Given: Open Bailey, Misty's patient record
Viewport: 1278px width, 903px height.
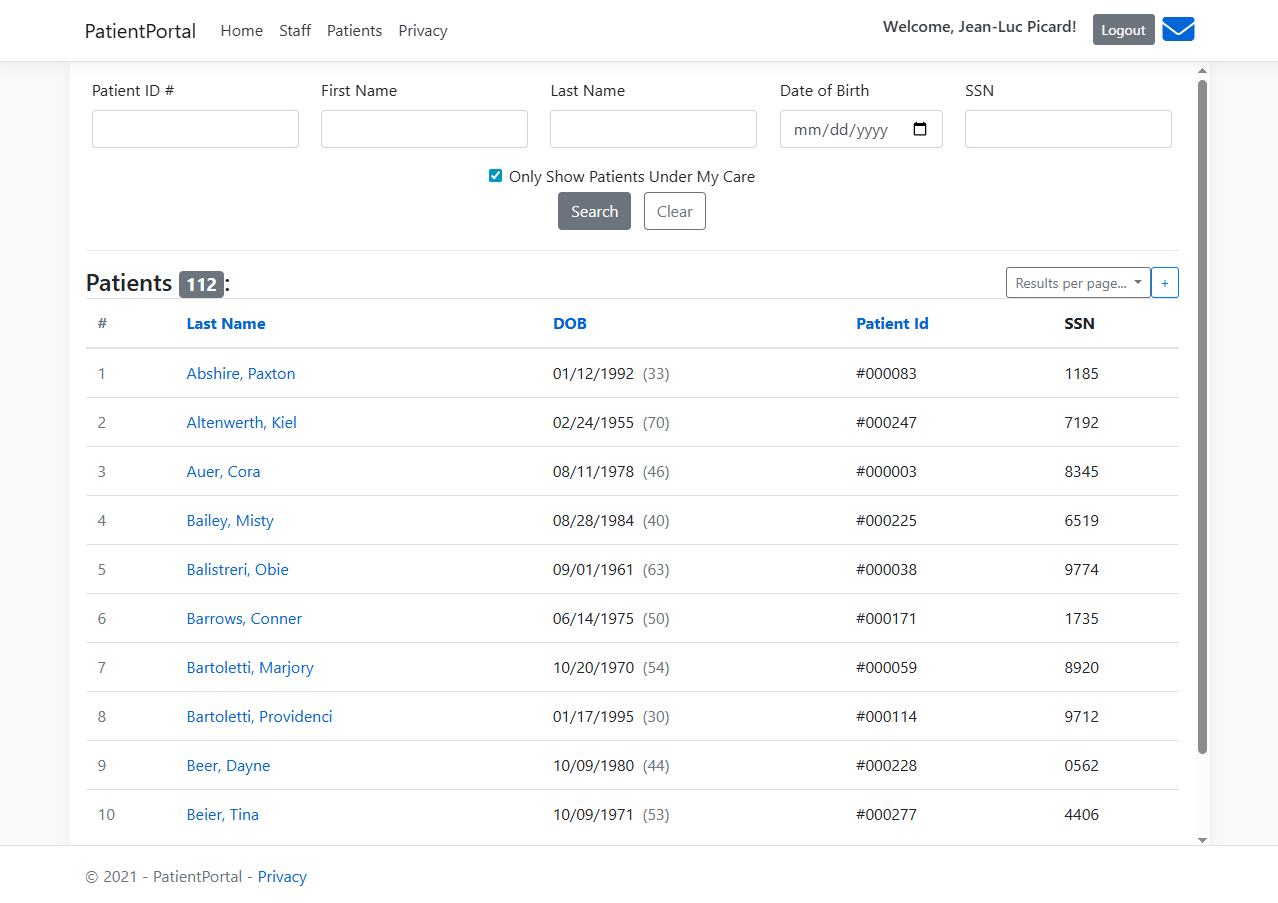Looking at the screenshot, I should point(230,520).
